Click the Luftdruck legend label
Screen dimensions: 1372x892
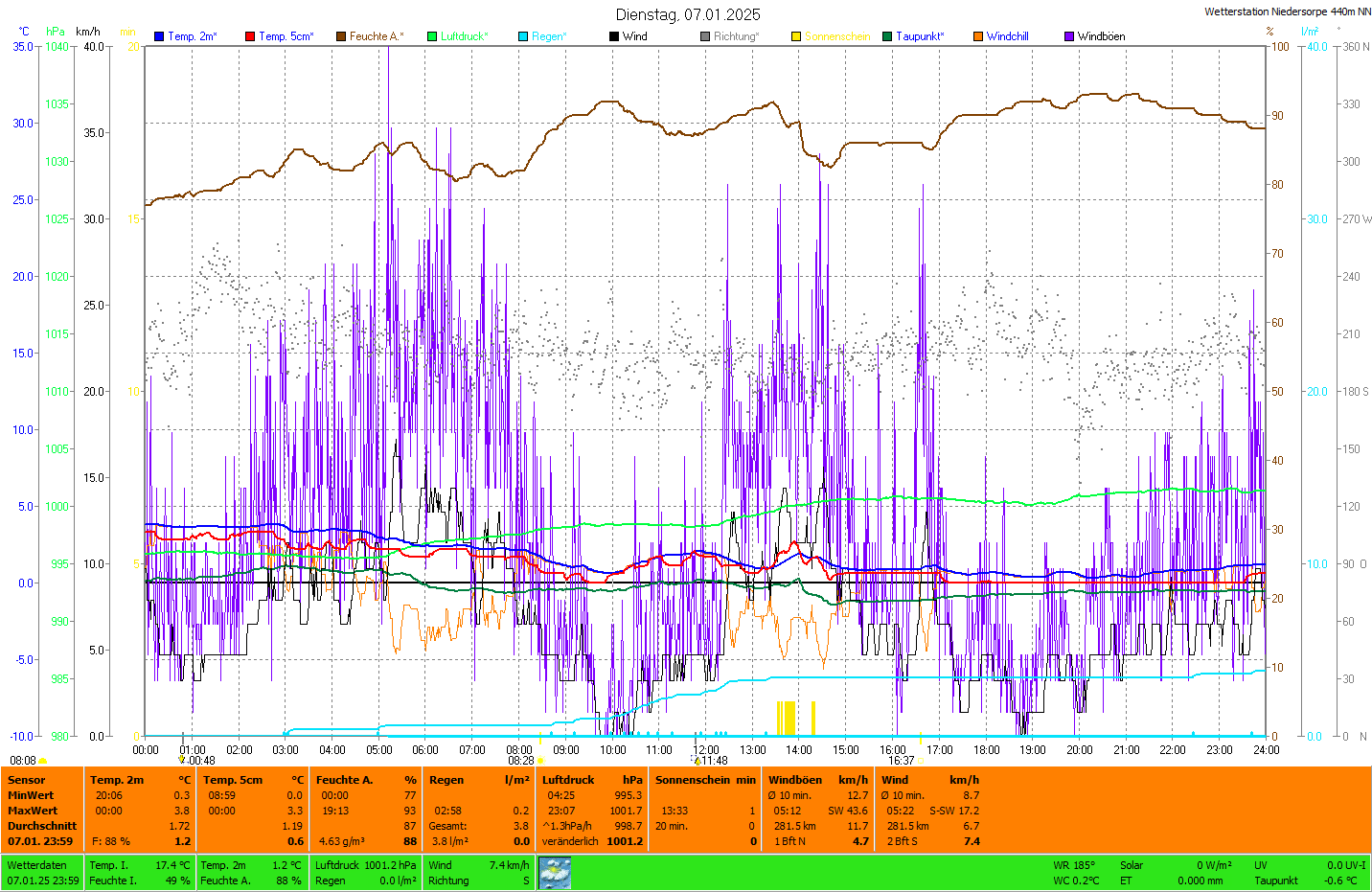(464, 36)
